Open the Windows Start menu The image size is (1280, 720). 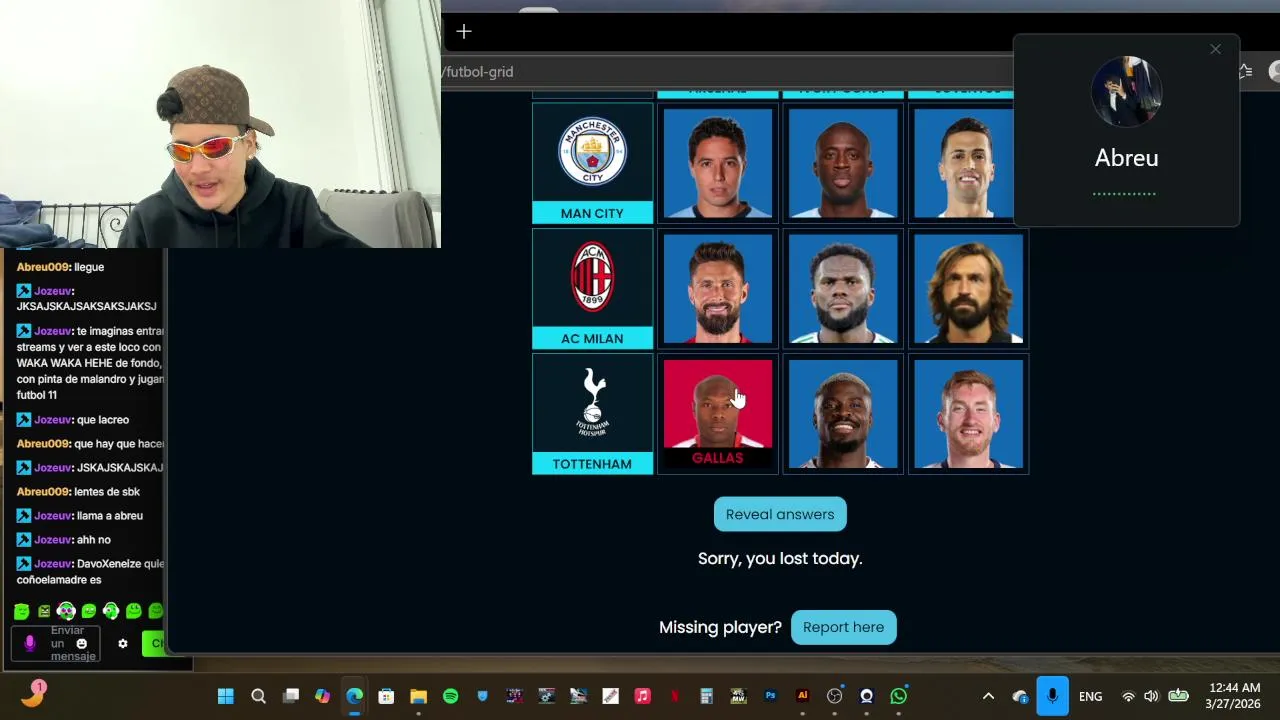[x=226, y=696]
